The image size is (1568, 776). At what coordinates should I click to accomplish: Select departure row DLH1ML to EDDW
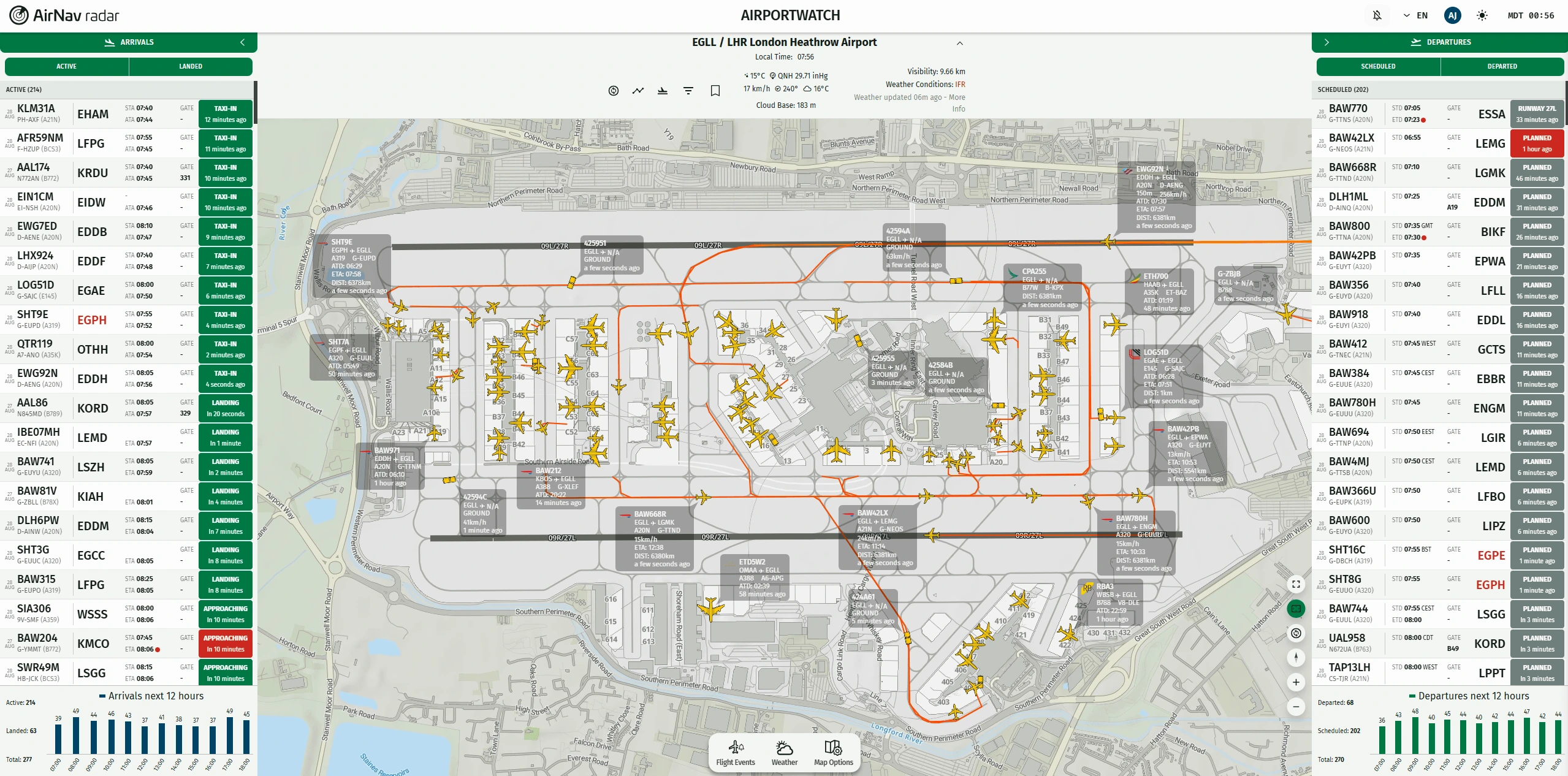[x=1439, y=202]
